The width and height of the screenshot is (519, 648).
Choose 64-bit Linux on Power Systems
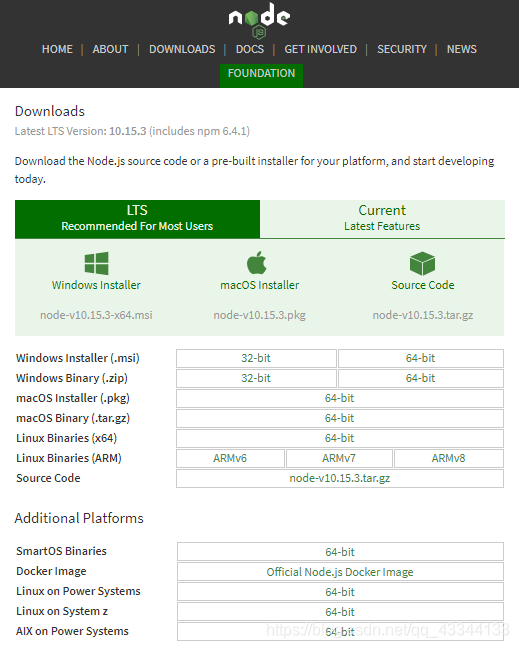click(340, 592)
